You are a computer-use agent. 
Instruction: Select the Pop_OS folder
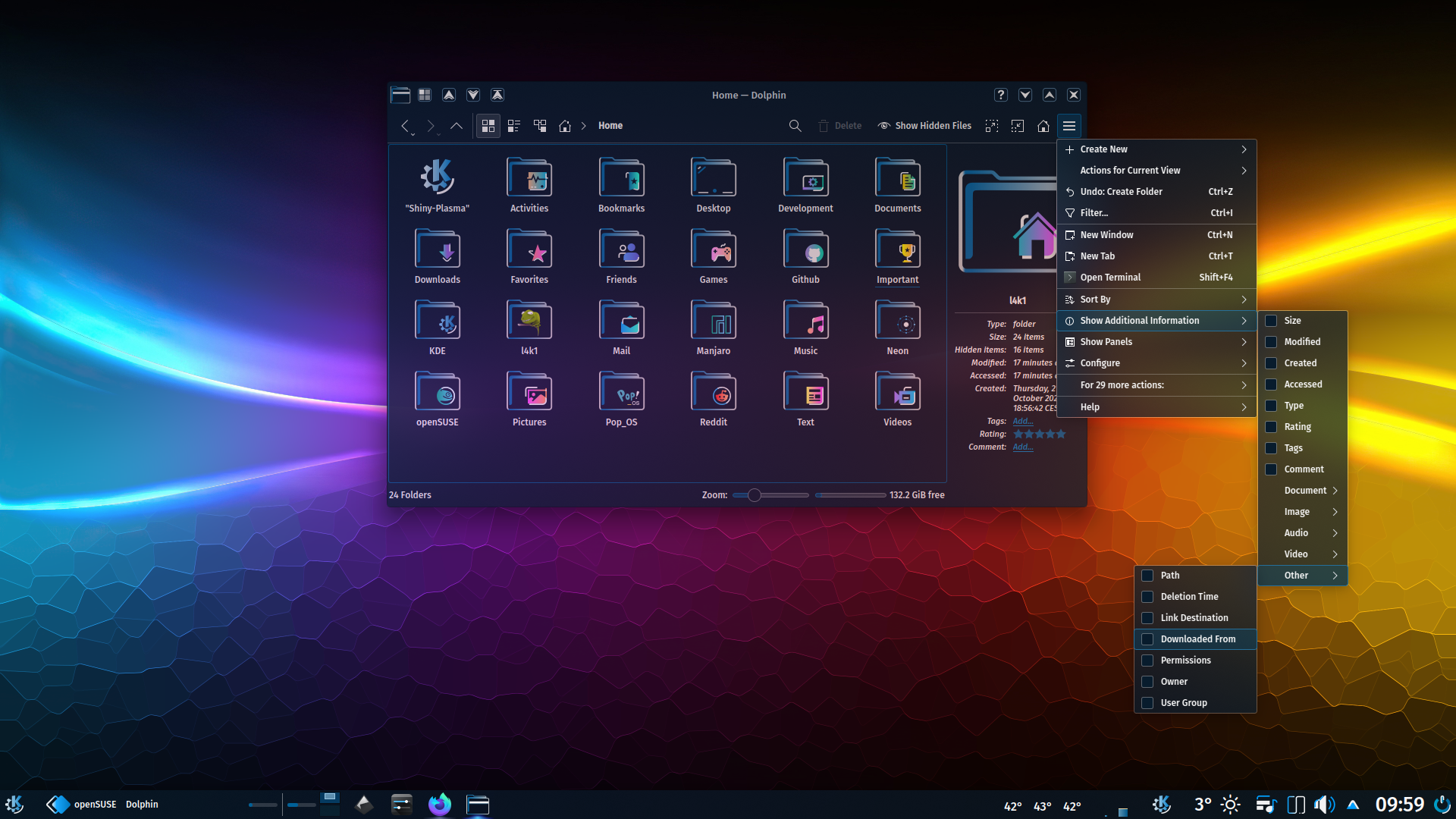click(x=622, y=400)
